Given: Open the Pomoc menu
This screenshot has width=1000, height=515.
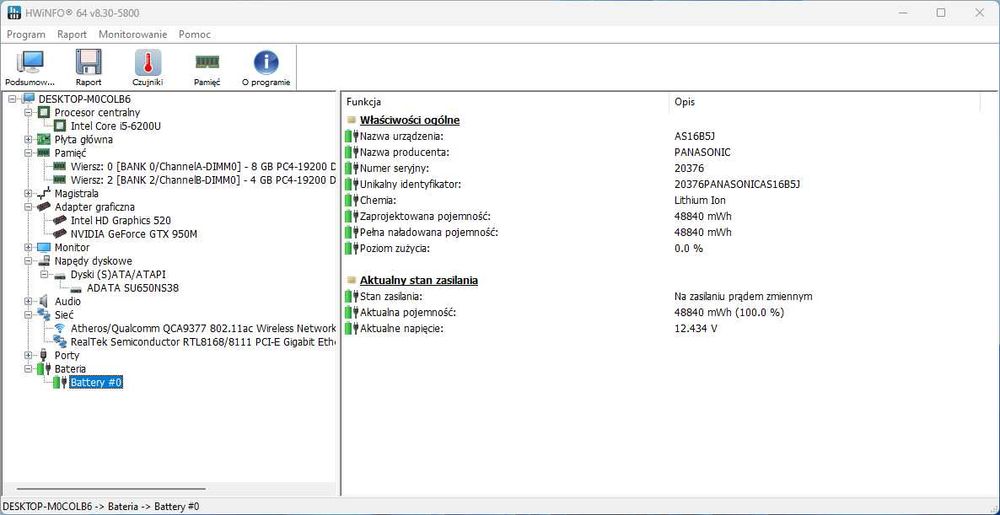Looking at the screenshot, I should 195,34.
